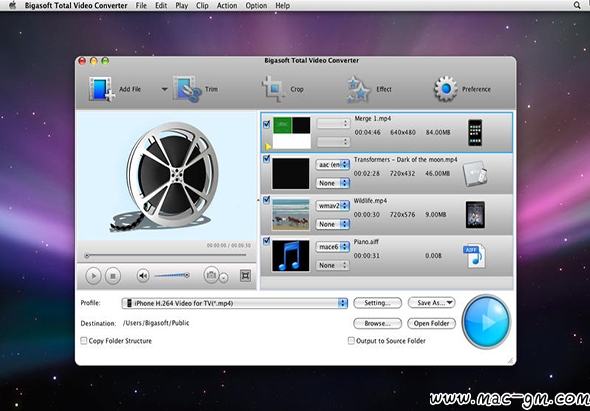Click the Add File film icon
This screenshot has height=411, width=590.
[x=102, y=89]
